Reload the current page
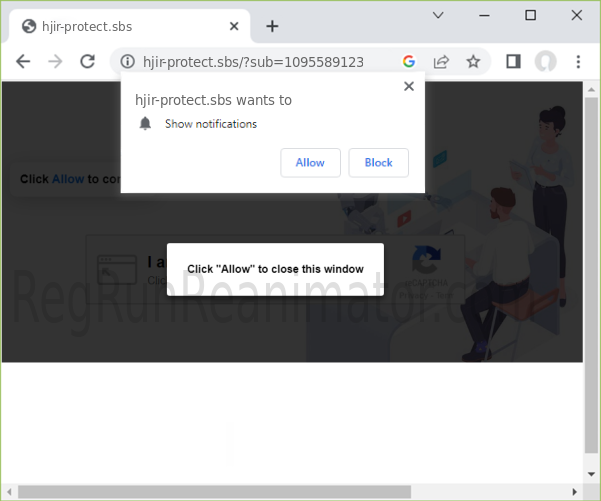Screen dimensions: 601x501 (87, 62)
